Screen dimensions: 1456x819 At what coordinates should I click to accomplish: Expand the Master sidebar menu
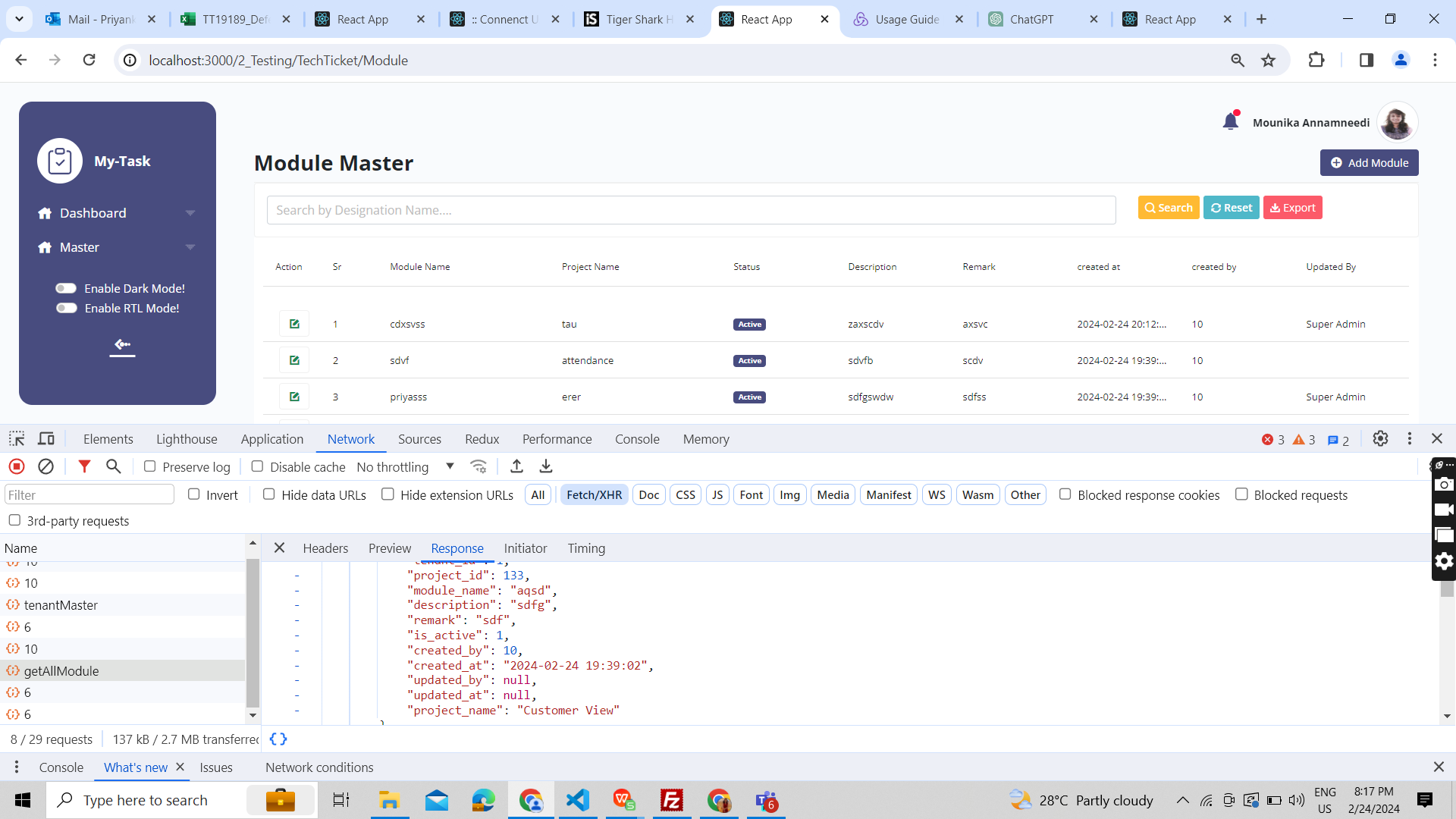[x=117, y=247]
